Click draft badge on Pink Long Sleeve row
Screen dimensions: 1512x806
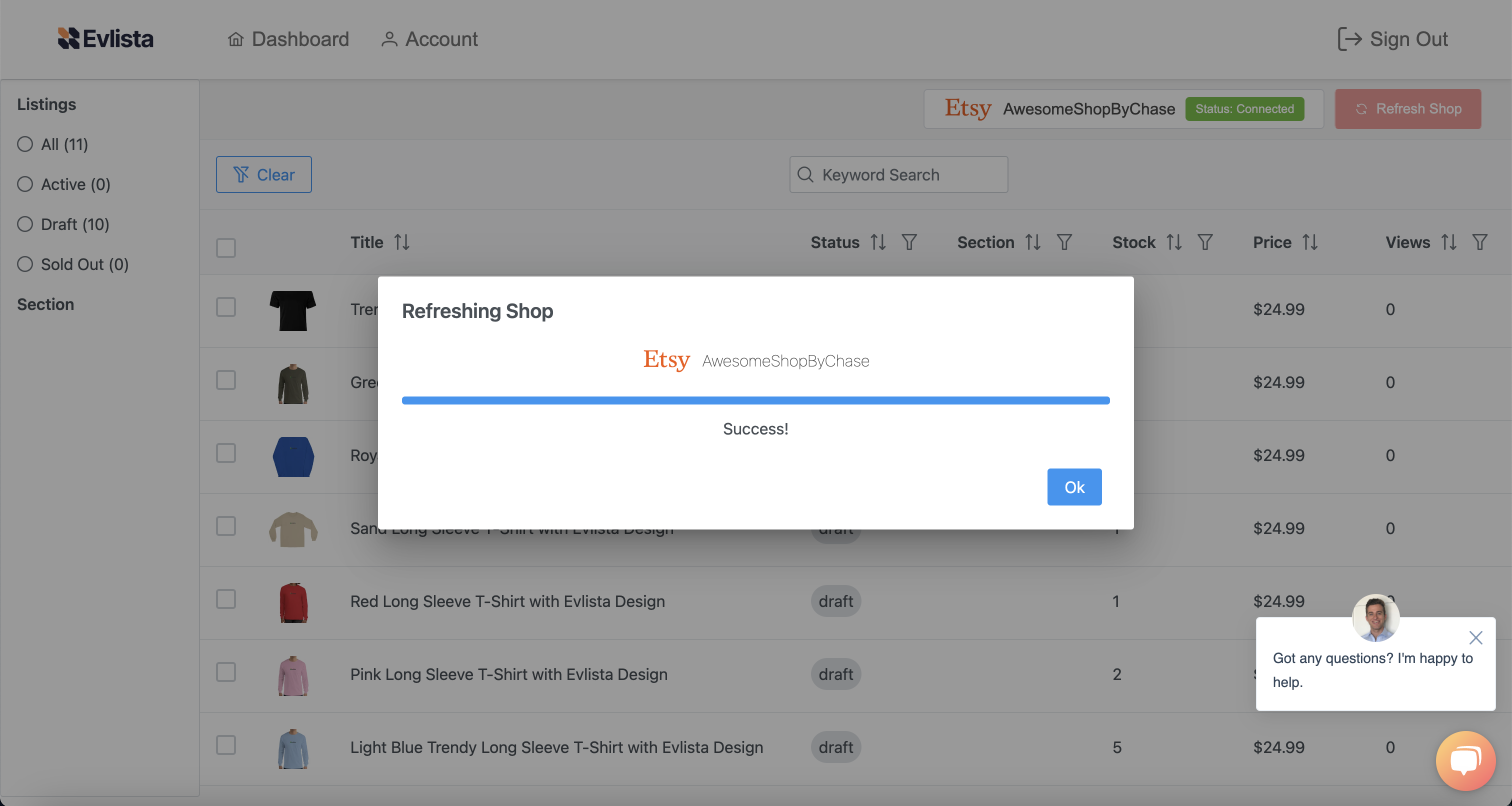pos(836,674)
